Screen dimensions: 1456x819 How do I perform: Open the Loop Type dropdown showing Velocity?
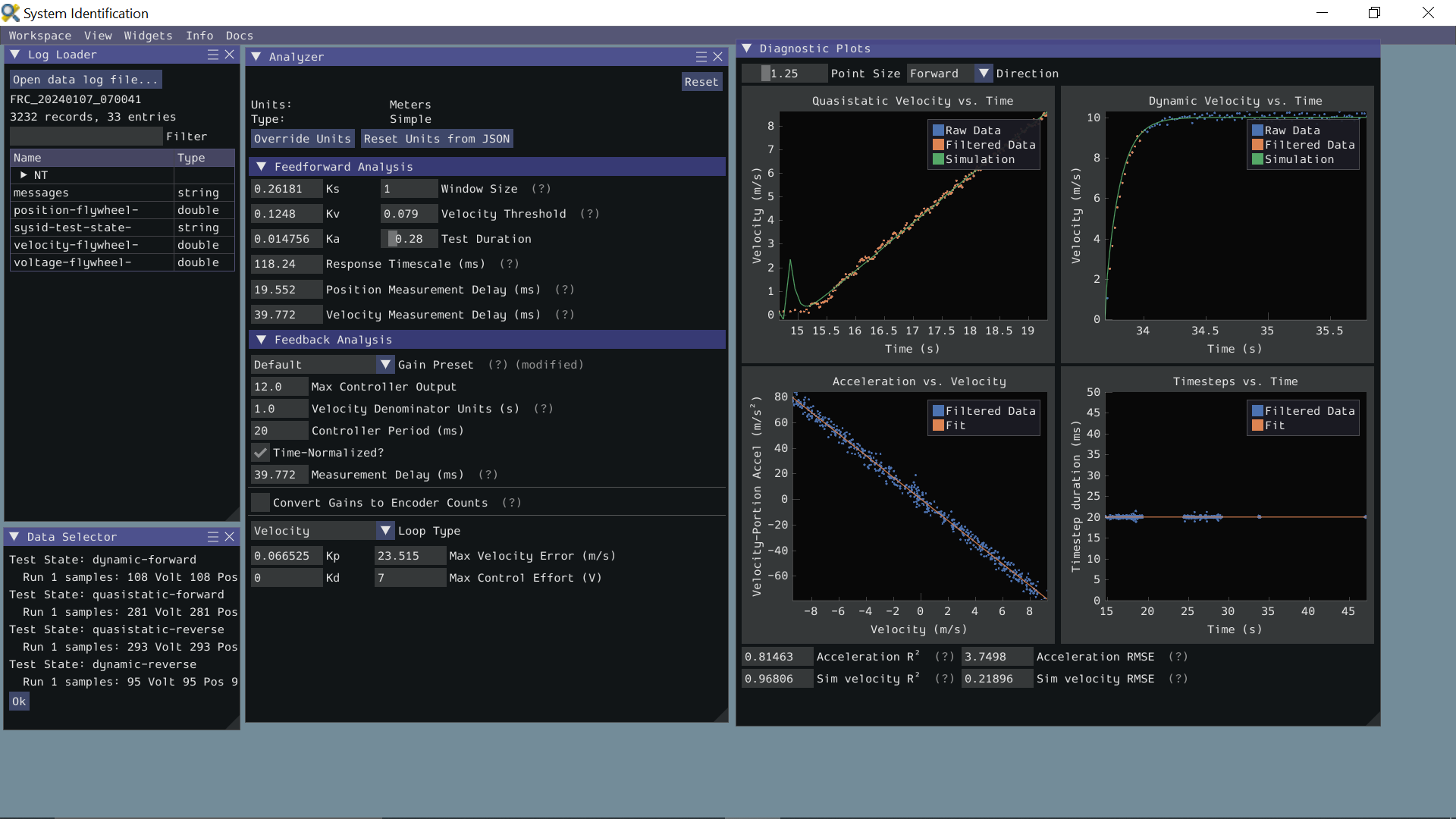[386, 530]
